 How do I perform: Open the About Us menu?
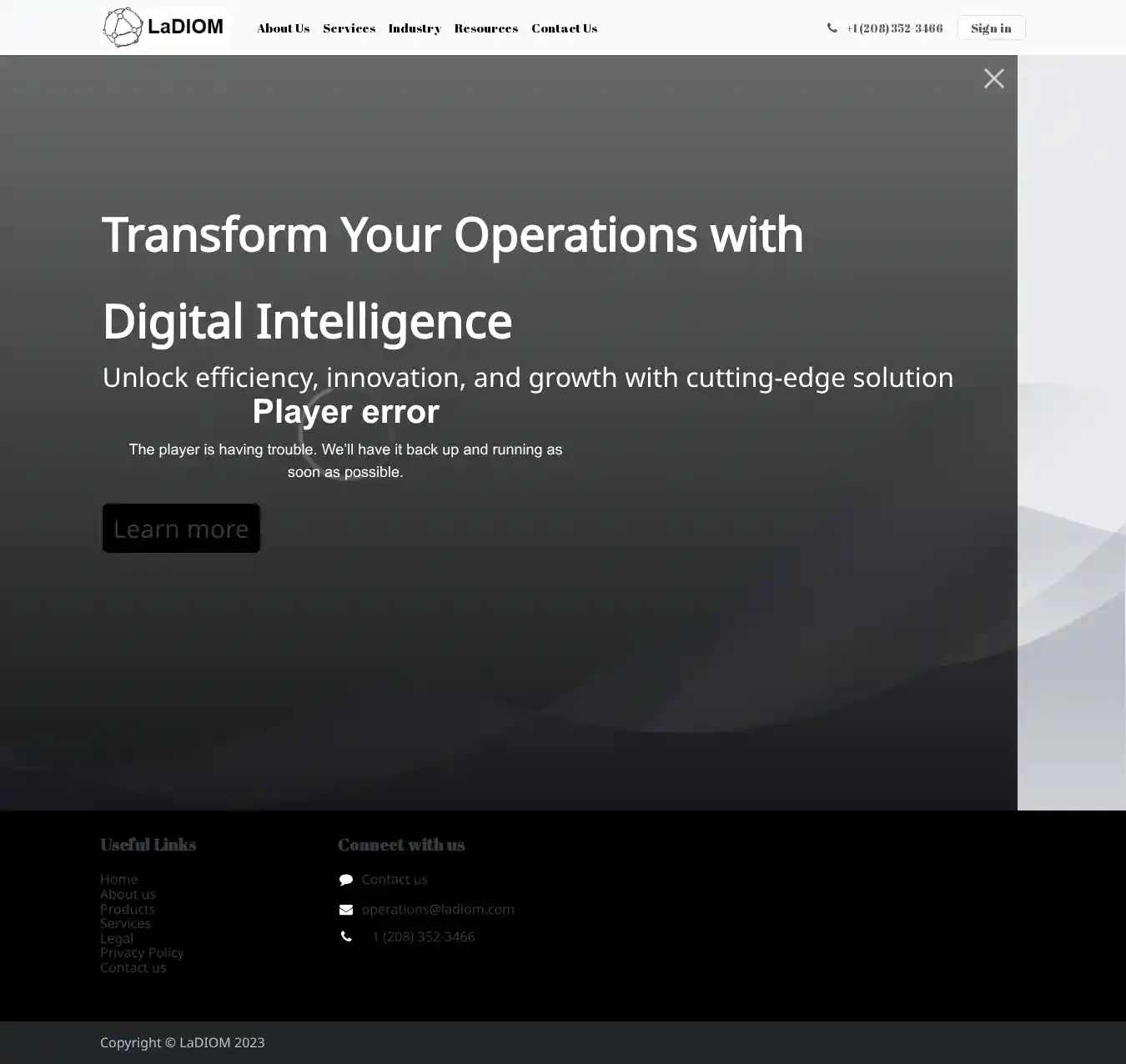tap(283, 28)
